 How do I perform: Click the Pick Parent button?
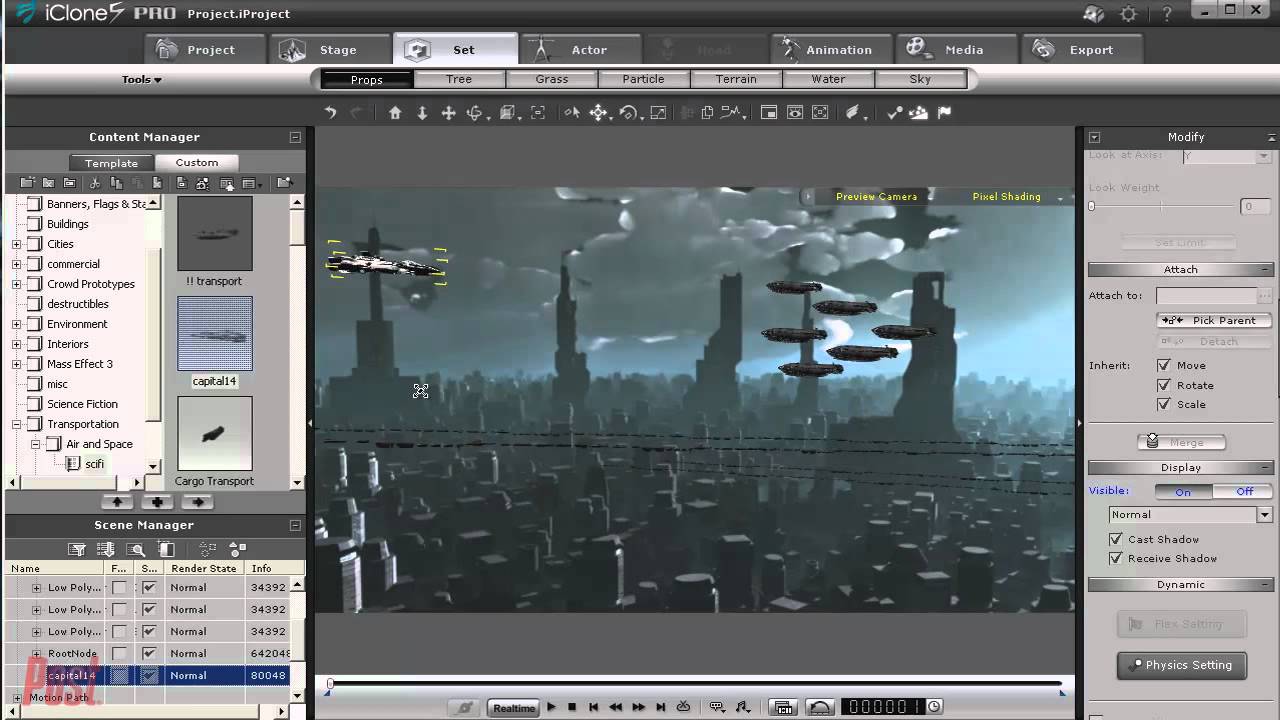(1214, 321)
